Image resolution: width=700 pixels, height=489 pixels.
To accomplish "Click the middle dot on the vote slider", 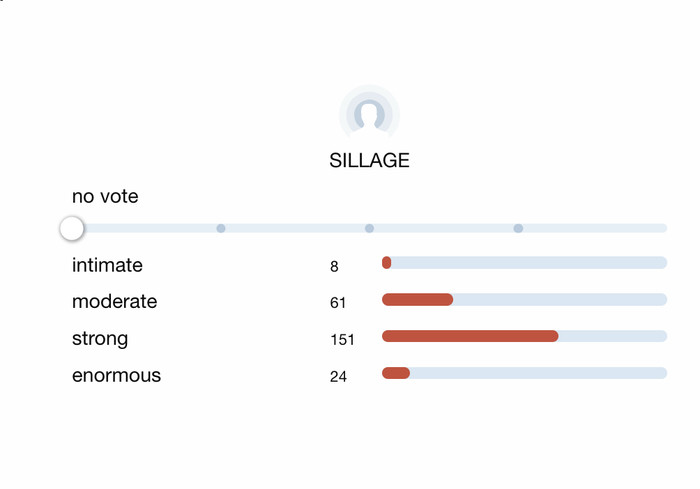I will 369,229.
